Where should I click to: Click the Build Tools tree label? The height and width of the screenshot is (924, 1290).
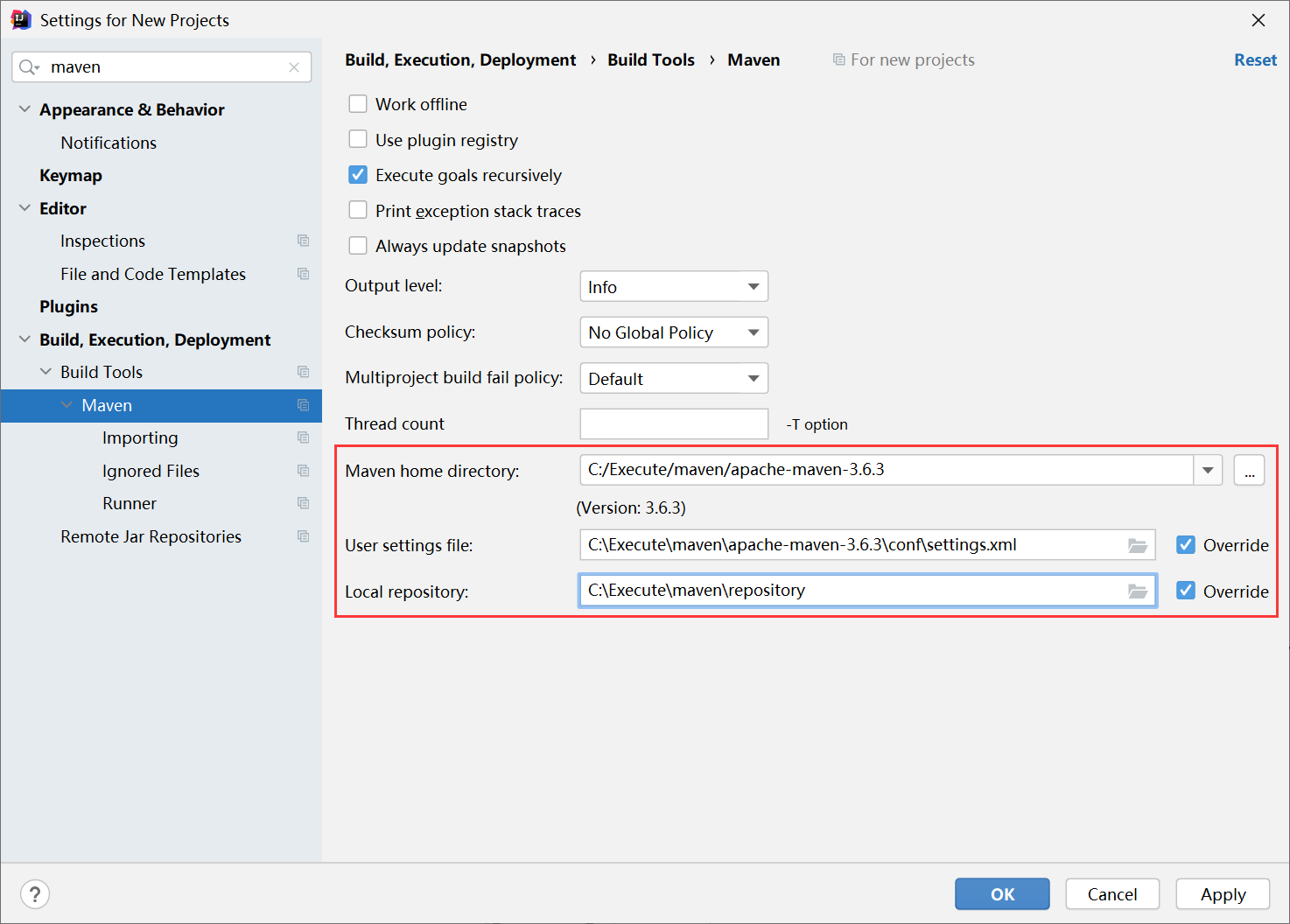pyautogui.click(x=102, y=372)
